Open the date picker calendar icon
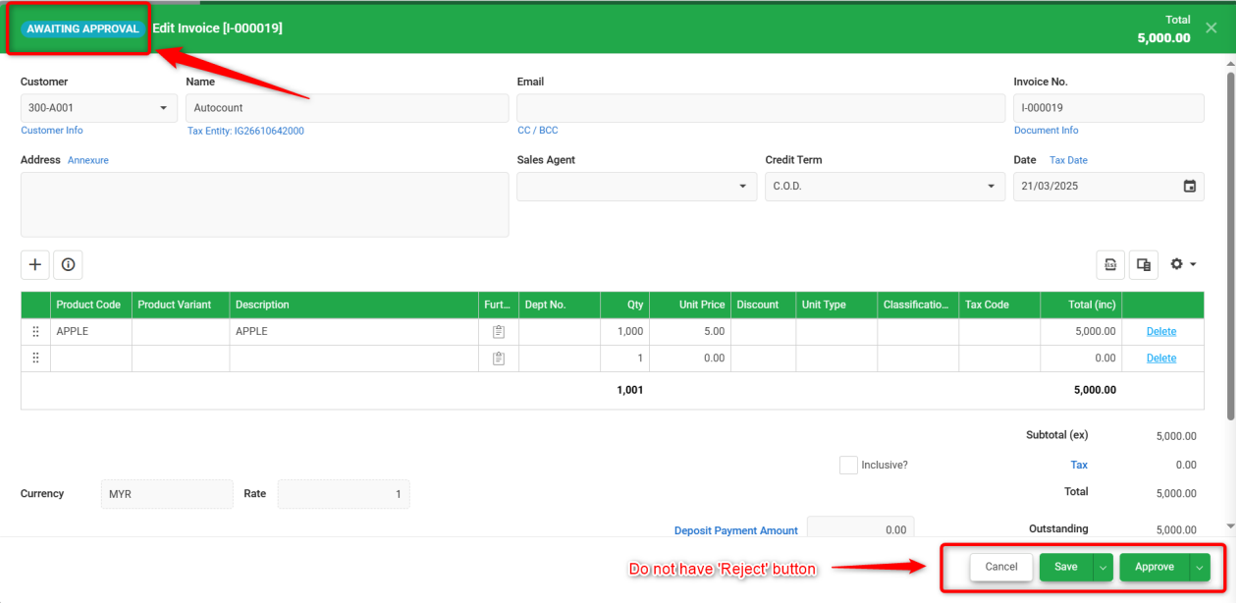 1189,186
